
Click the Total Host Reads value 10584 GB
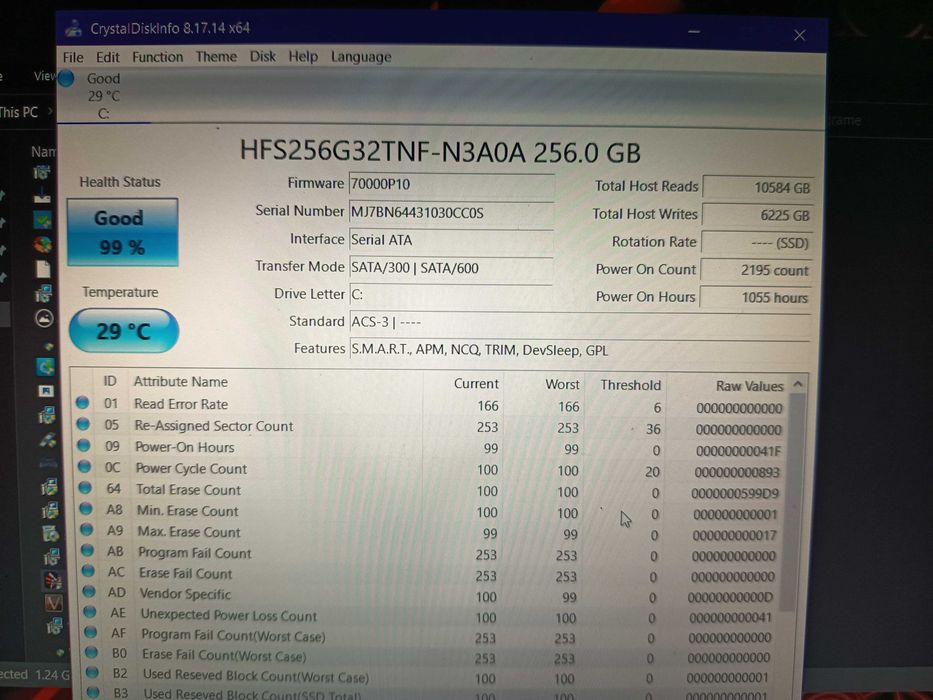(757, 188)
